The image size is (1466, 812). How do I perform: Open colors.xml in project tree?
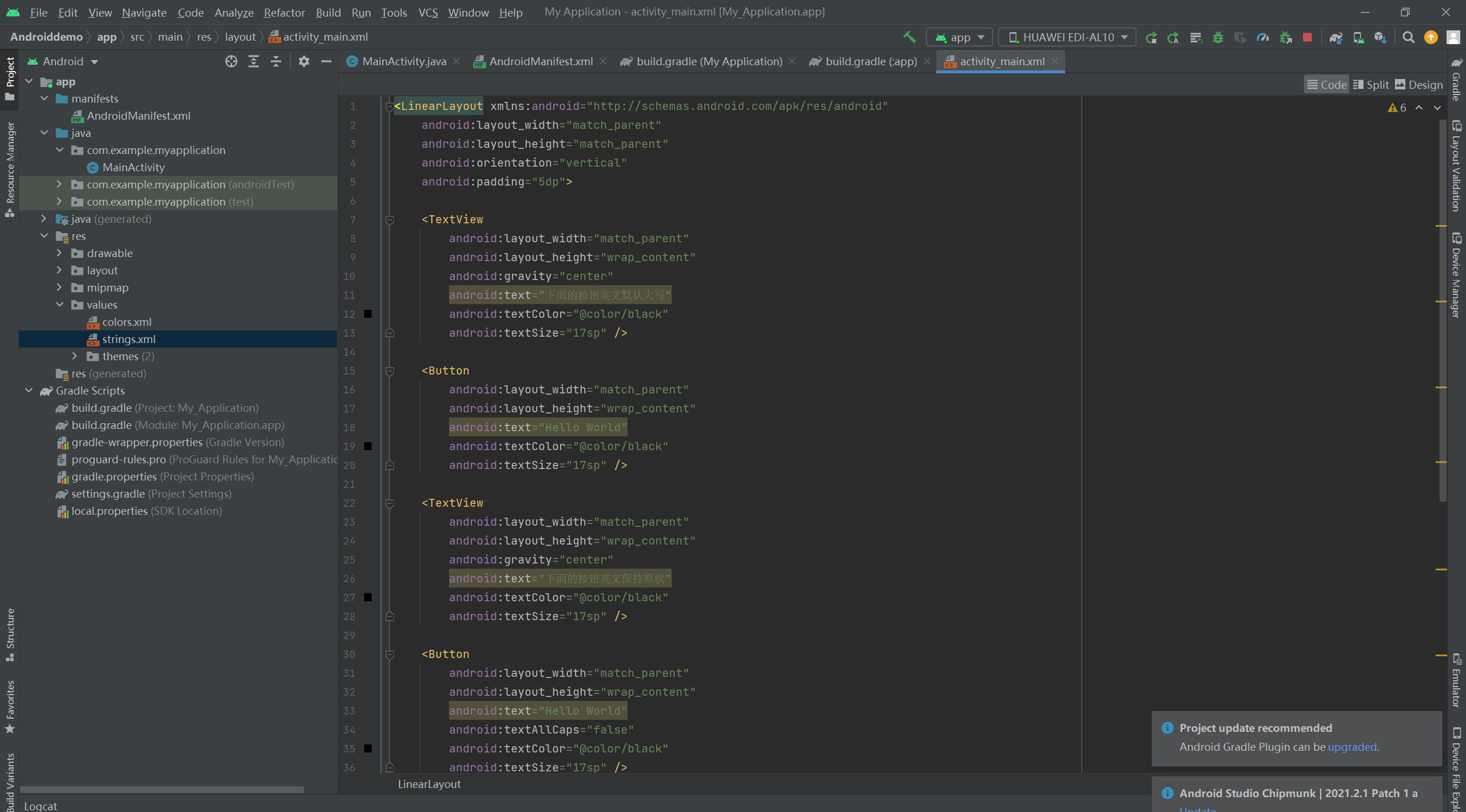127,322
